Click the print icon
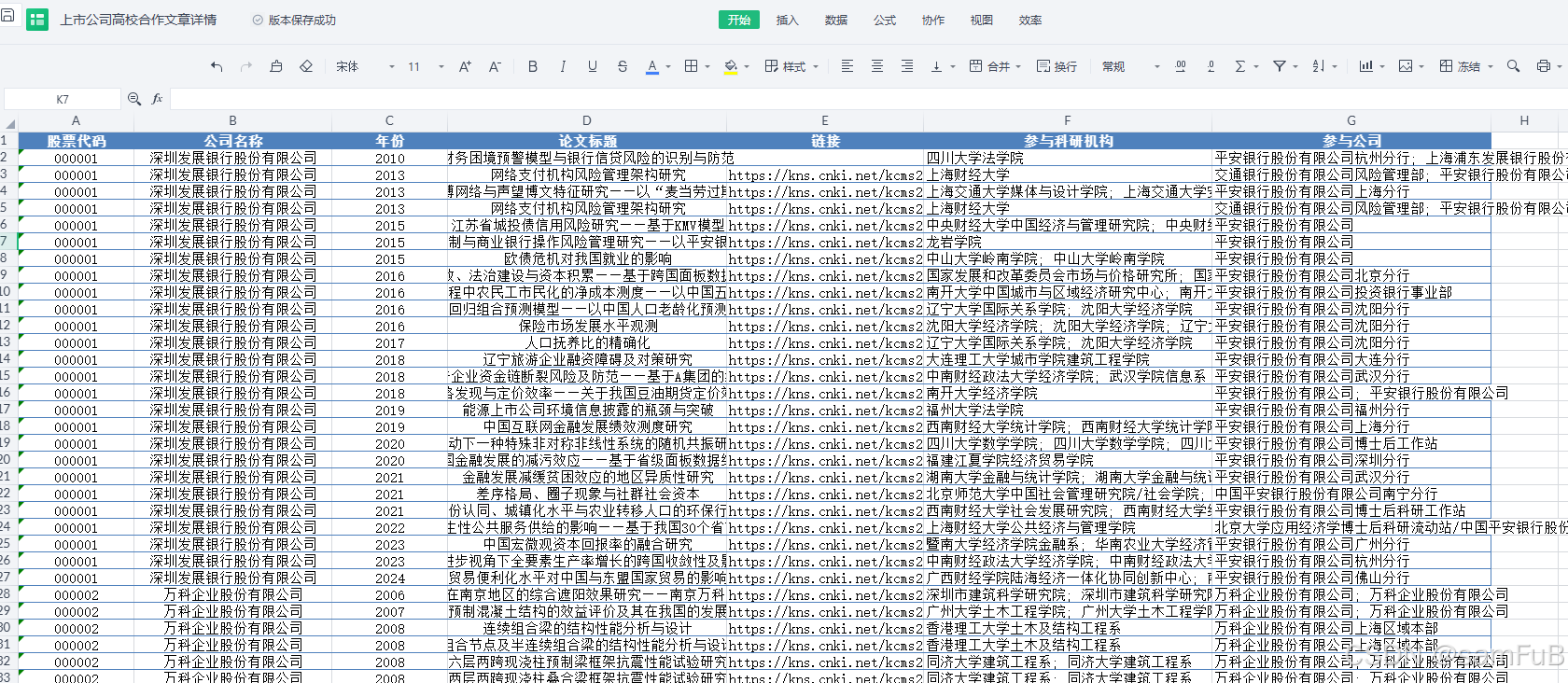1568x683 pixels. tap(1544, 66)
